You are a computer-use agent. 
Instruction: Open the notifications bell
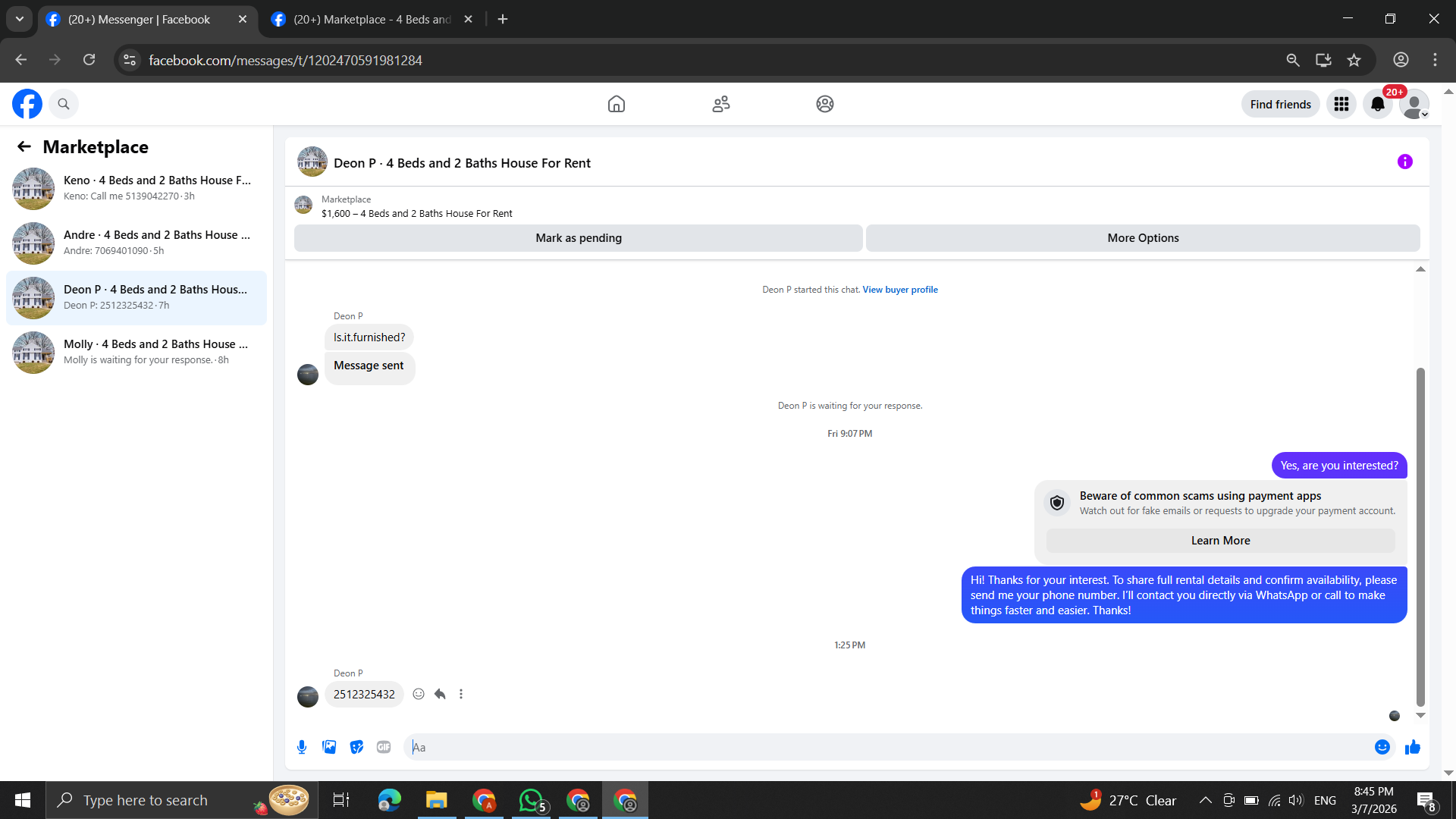click(1378, 104)
